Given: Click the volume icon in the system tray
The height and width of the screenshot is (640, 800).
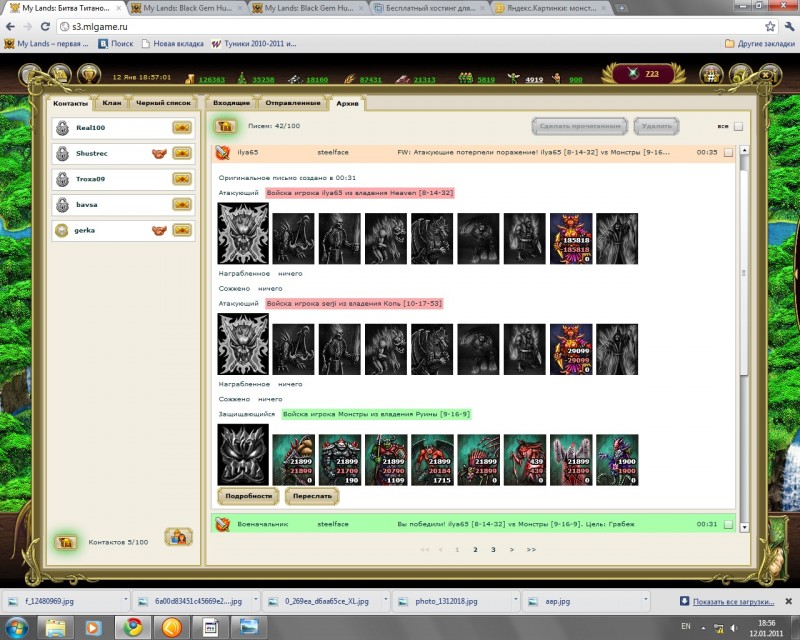Looking at the screenshot, I should coord(734,627).
